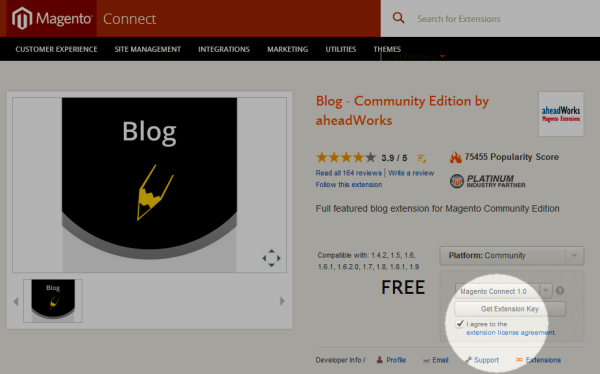Image resolution: width=600 pixels, height=374 pixels.
Task: Click the next thumbnail arrow
Action: pyautogui.click(x=282, y=301)
